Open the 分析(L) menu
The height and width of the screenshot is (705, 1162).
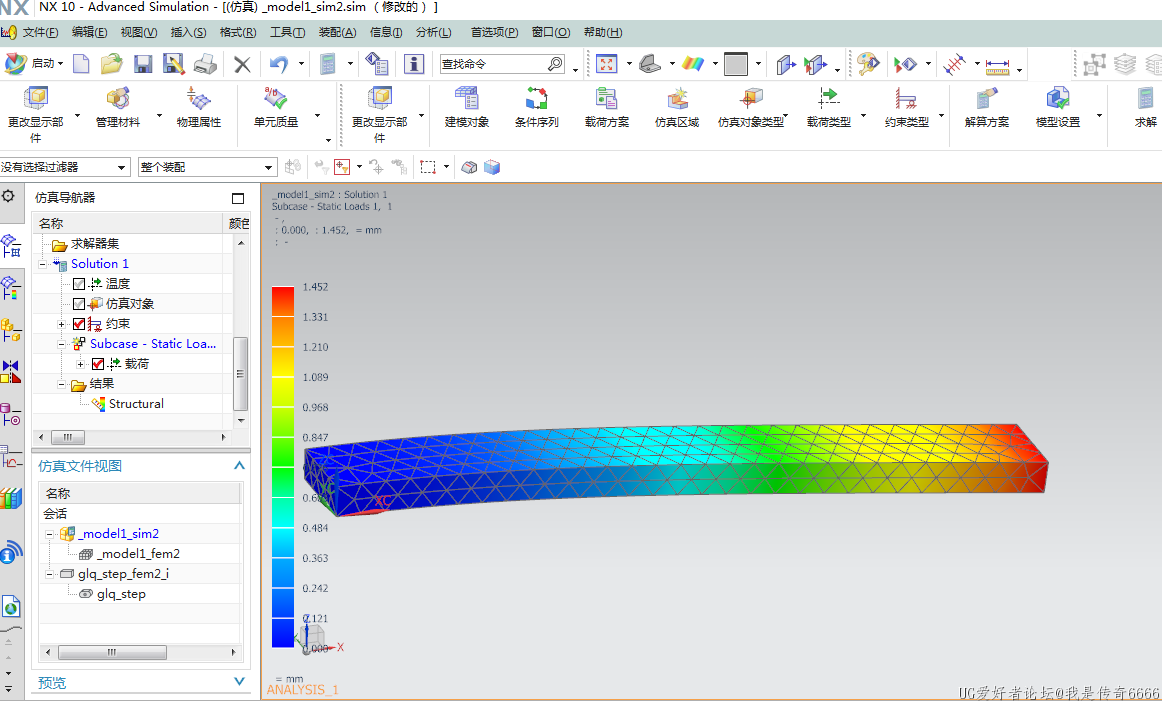tap(434, 33)
